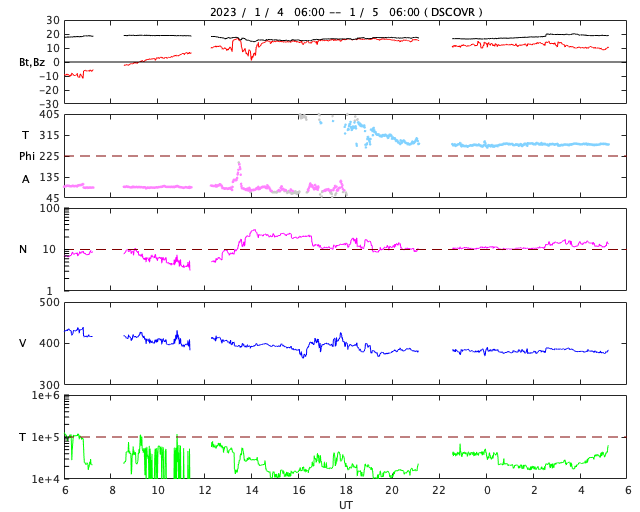
Task: Click the 18 hour tick on the UT axis
Action: pos(346,490)
